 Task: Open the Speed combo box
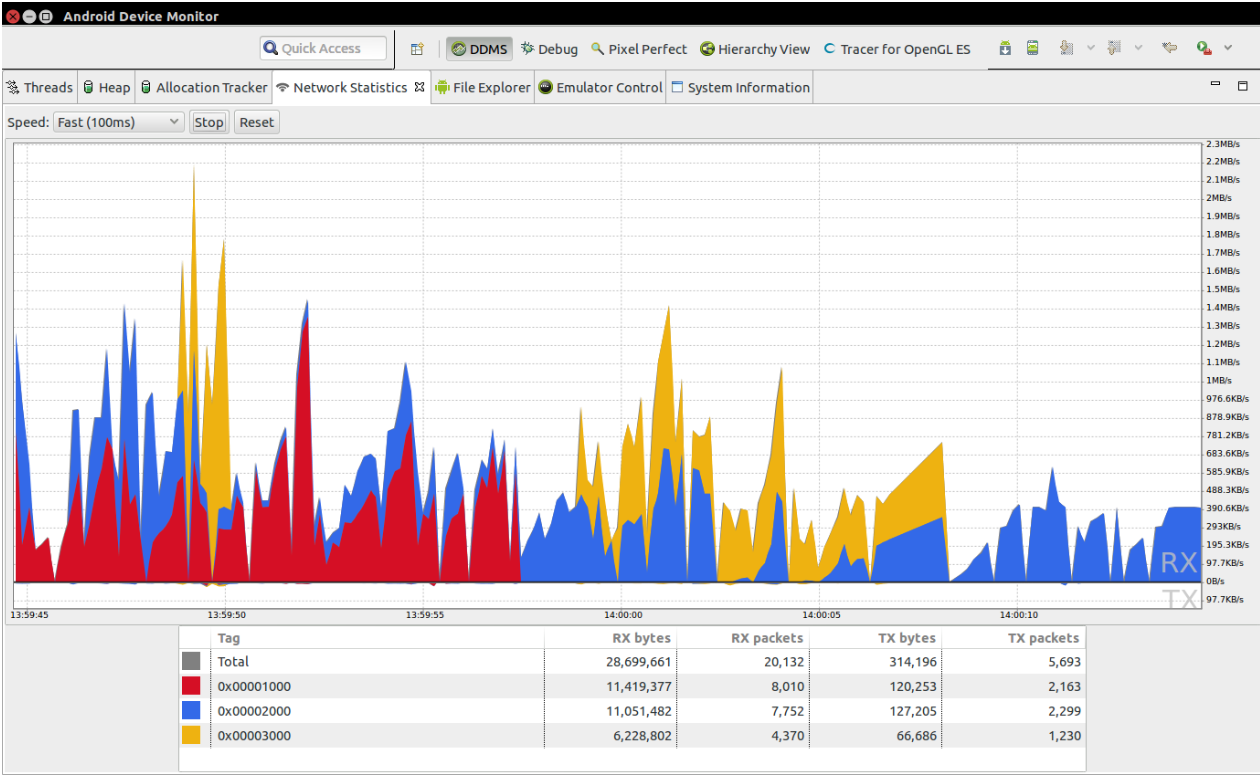[x=118, y=122]
